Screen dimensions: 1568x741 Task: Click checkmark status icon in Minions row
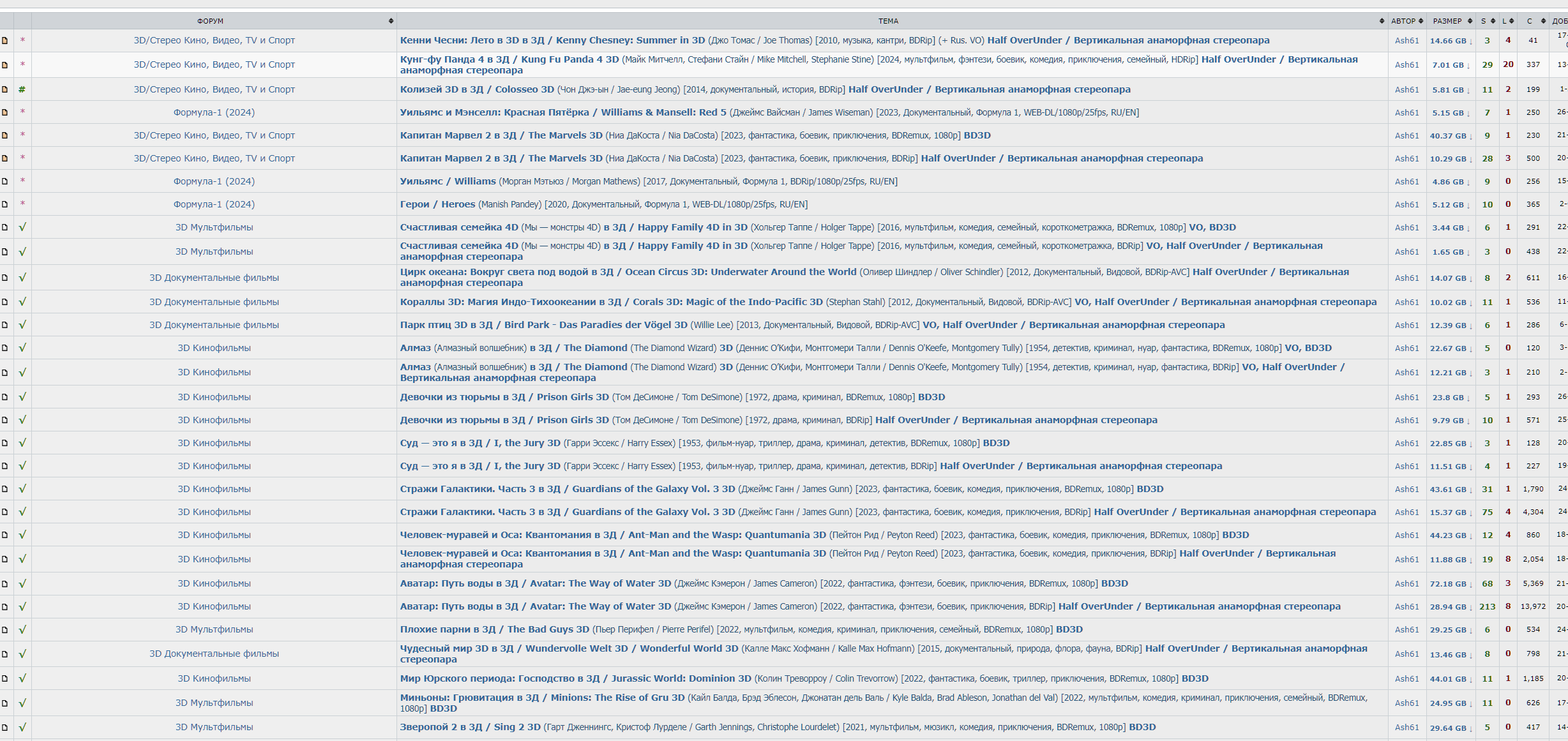click(x=22, y=703)
